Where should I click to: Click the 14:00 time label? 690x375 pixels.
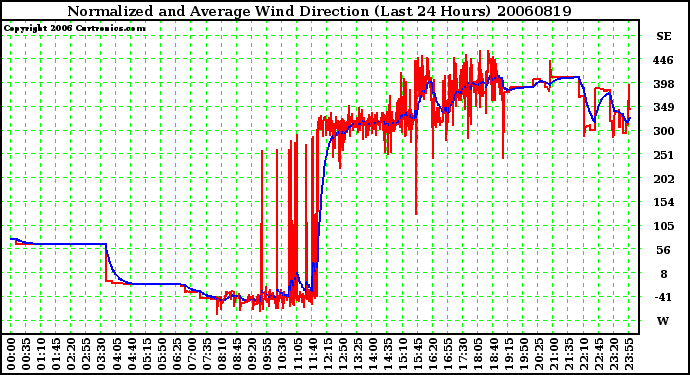coord(373,354)
